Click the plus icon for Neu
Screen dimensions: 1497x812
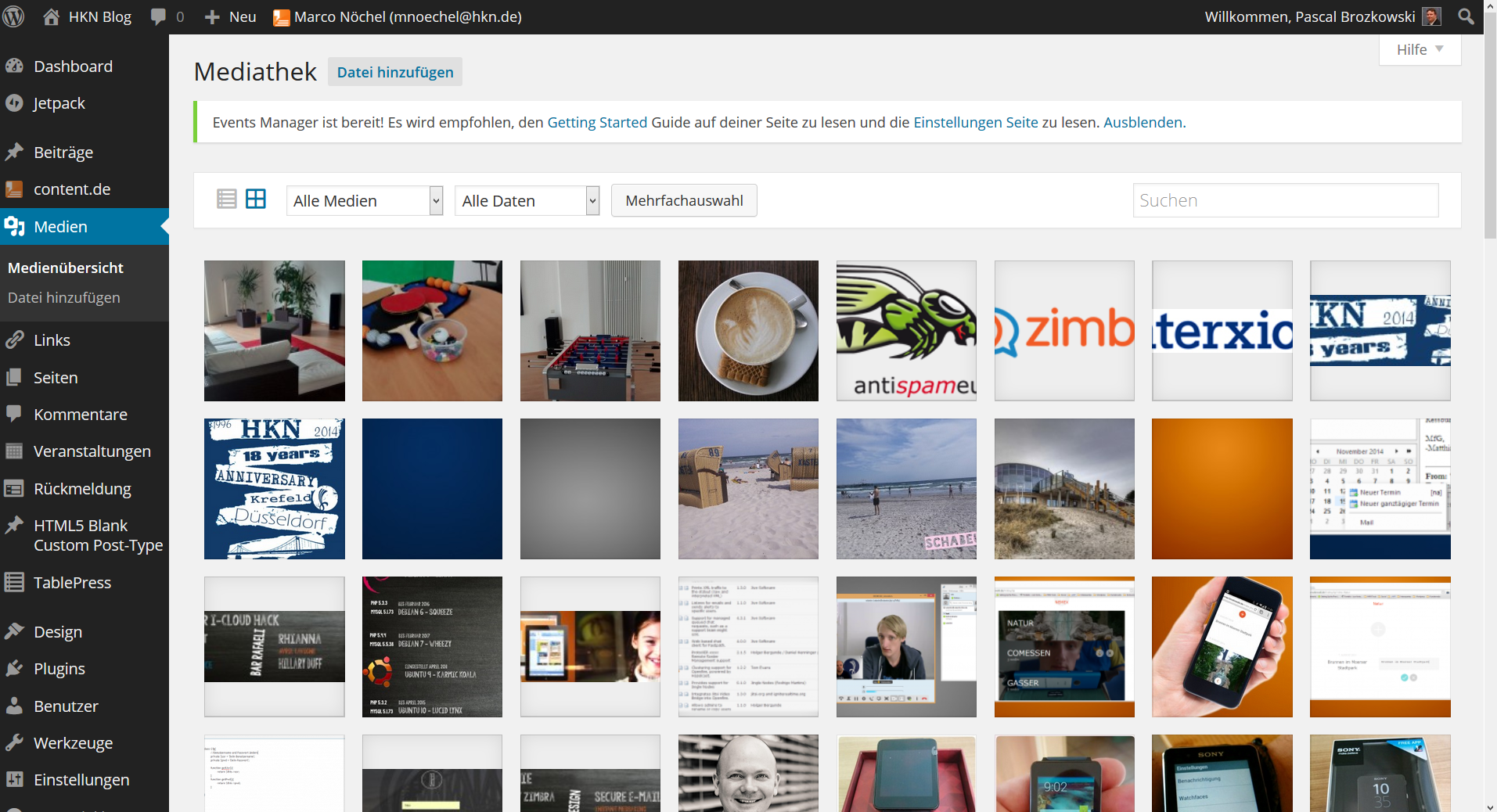(x=212, y=16)
